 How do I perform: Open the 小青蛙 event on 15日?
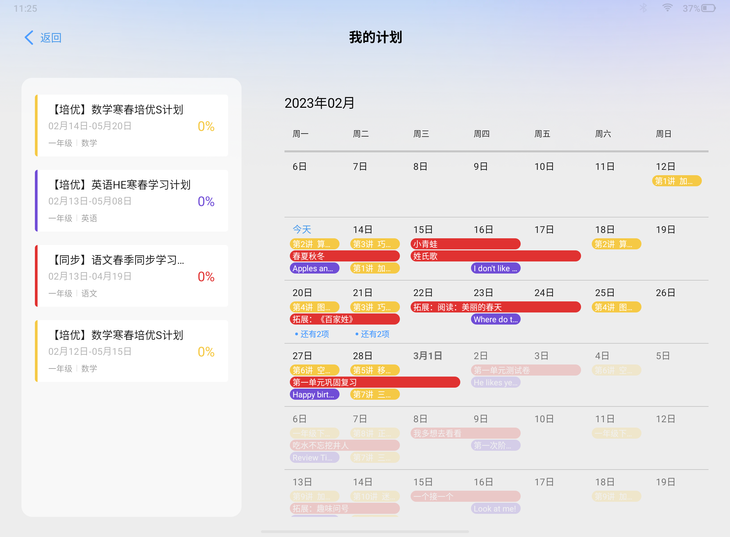(465, 244)
